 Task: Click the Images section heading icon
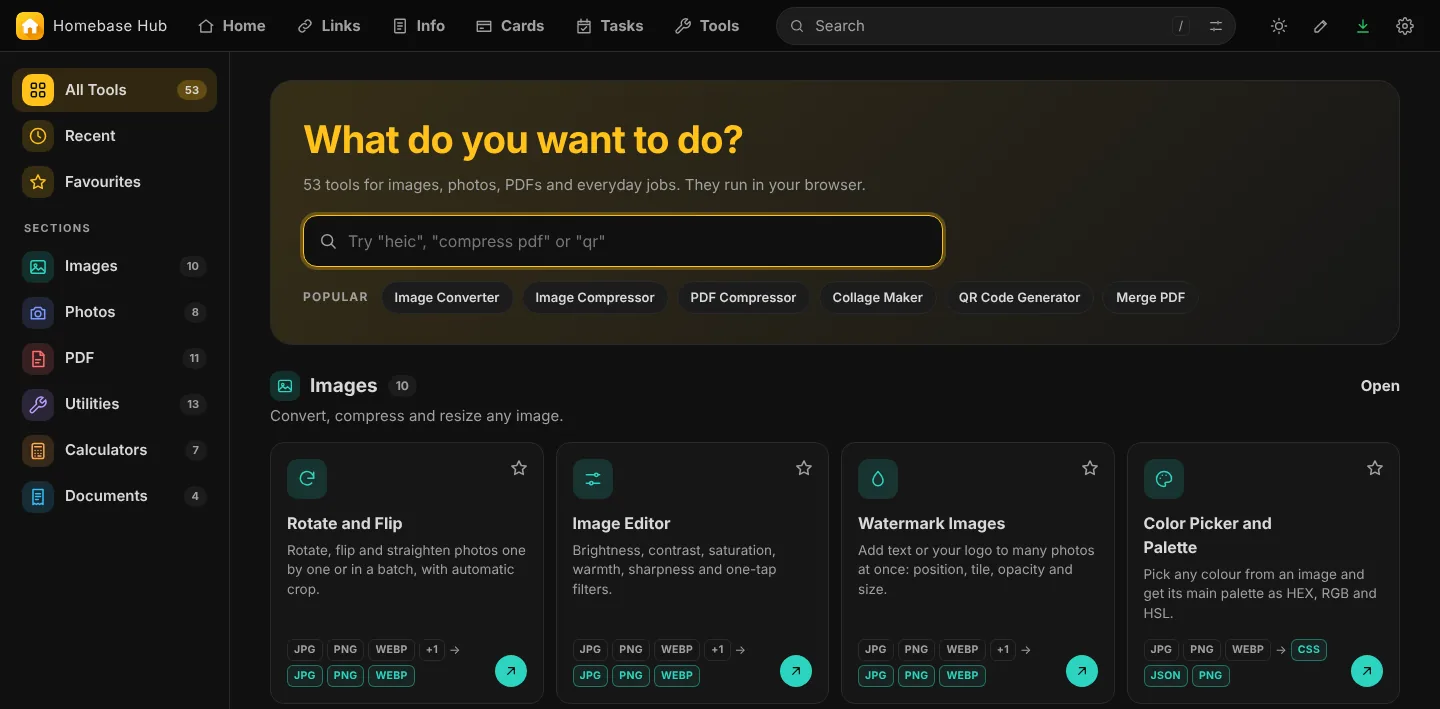[x=285, y=386]
